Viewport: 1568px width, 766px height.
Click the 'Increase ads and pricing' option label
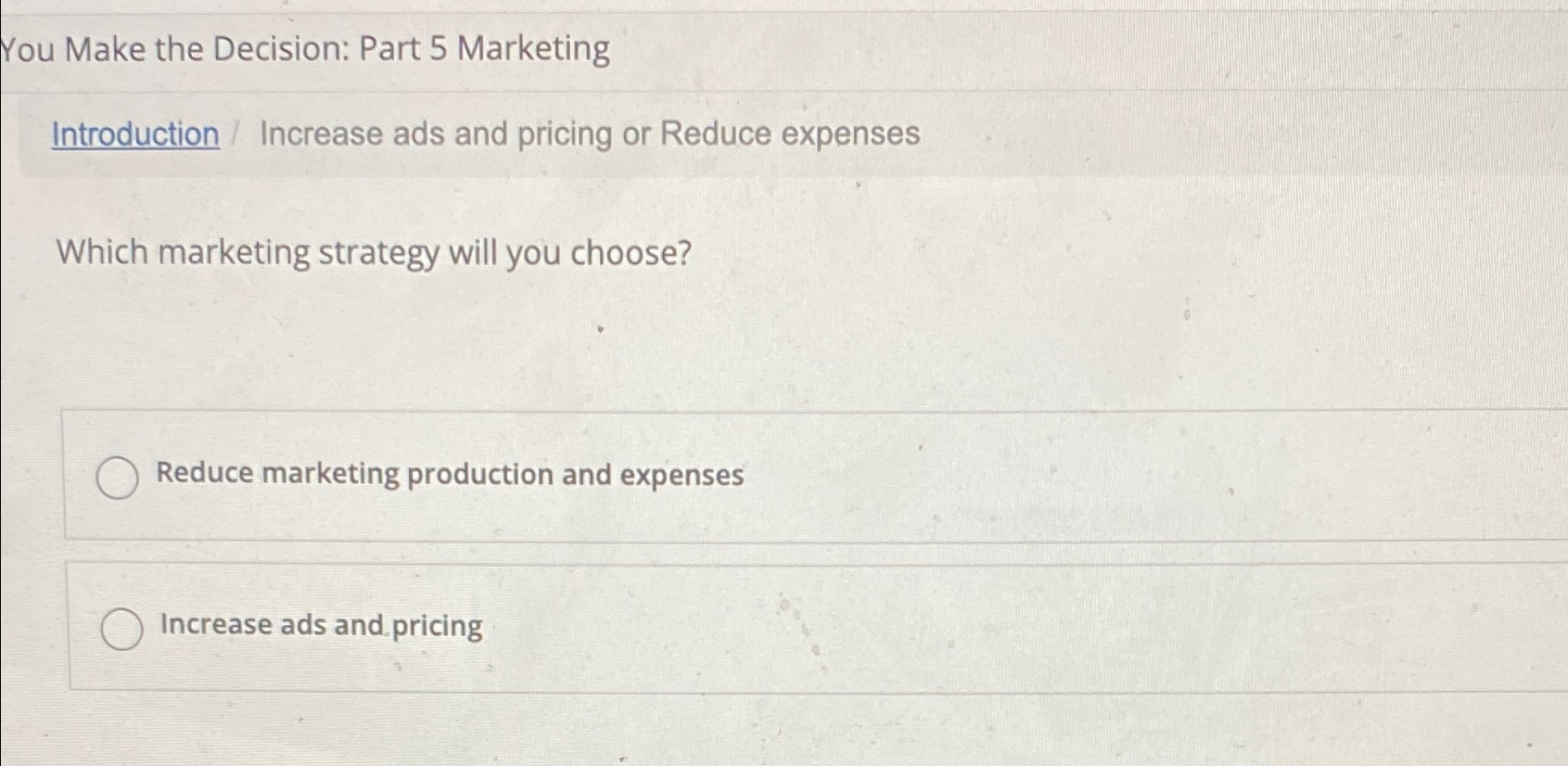click(321, 625)
